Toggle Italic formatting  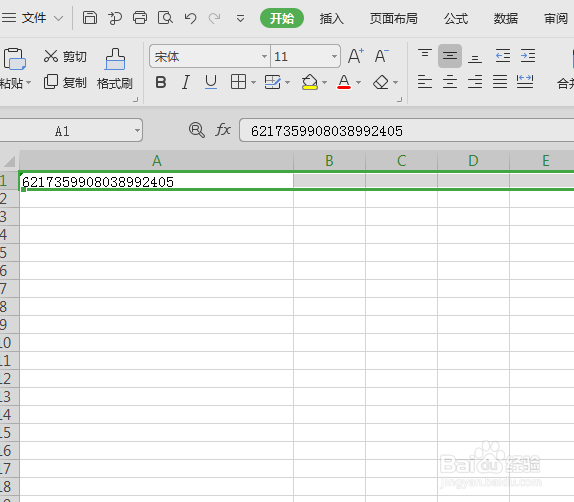point(186,82)
